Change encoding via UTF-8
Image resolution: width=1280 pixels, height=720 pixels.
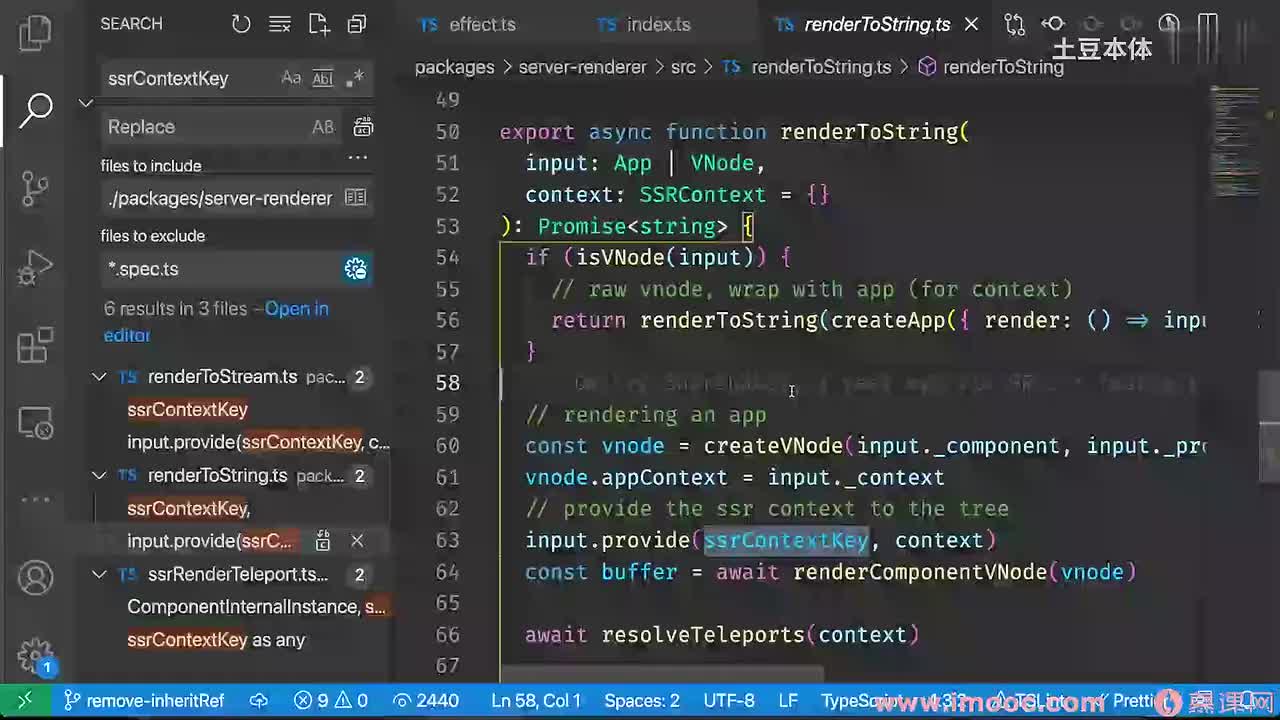pyautogui.click(x=729, y=701)
